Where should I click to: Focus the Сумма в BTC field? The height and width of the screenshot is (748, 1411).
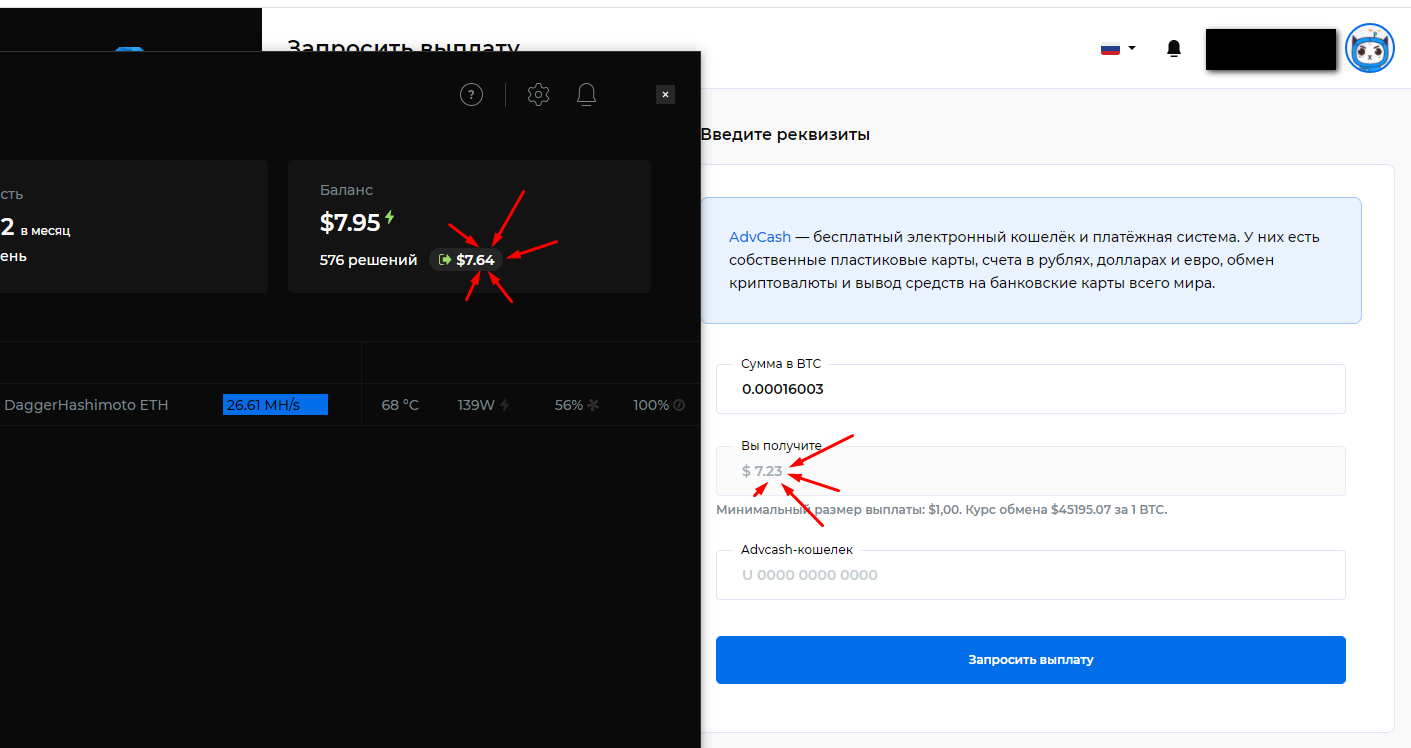coord(1030,389)
